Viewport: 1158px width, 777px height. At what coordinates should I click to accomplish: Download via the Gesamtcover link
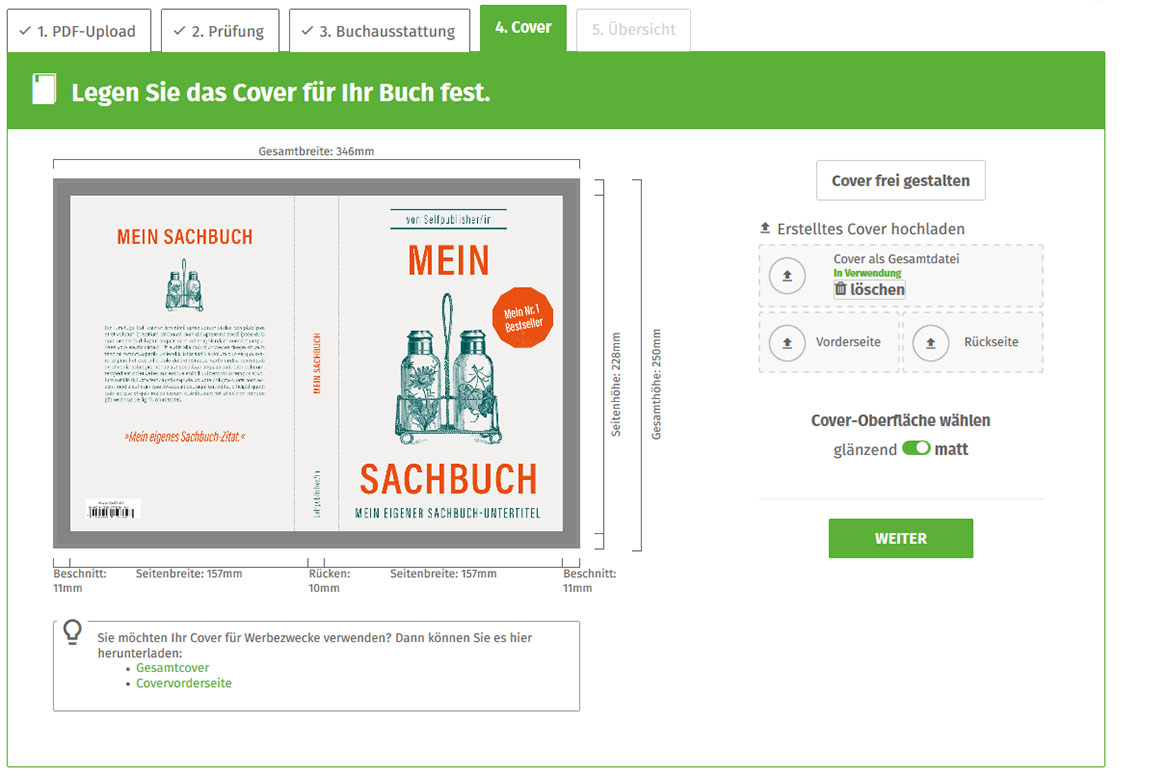[173, 668]
